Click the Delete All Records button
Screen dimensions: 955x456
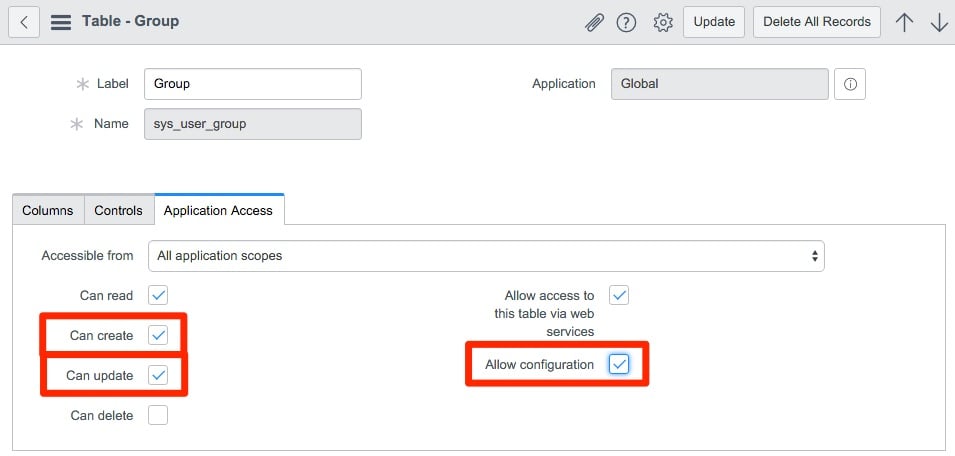[x=816, y=22]
